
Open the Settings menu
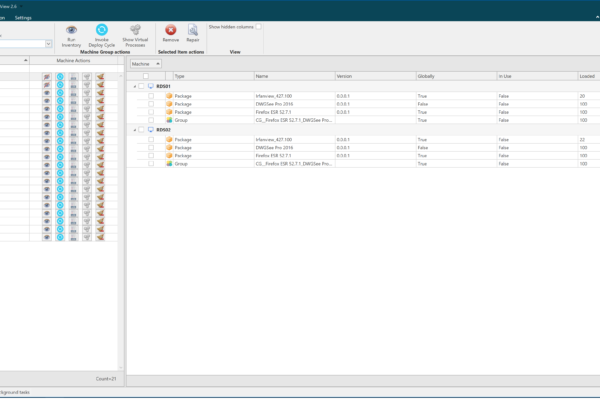tap(22, 17)
